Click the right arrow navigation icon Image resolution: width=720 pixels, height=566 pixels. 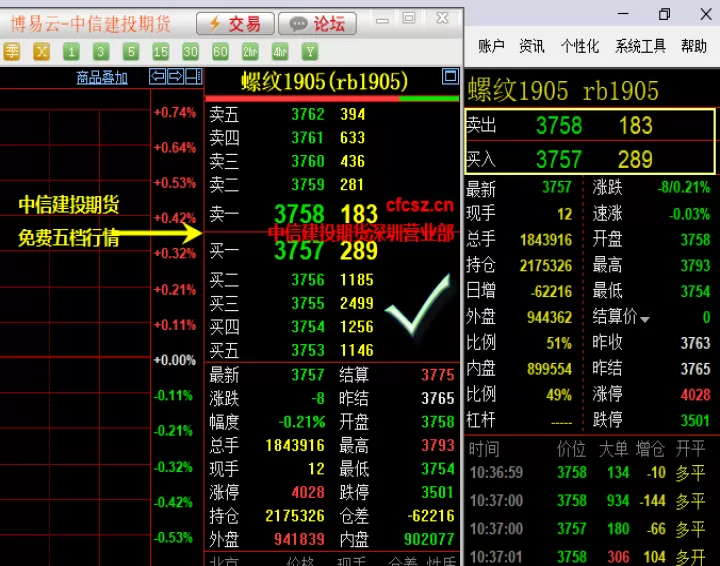coord(175,76)
